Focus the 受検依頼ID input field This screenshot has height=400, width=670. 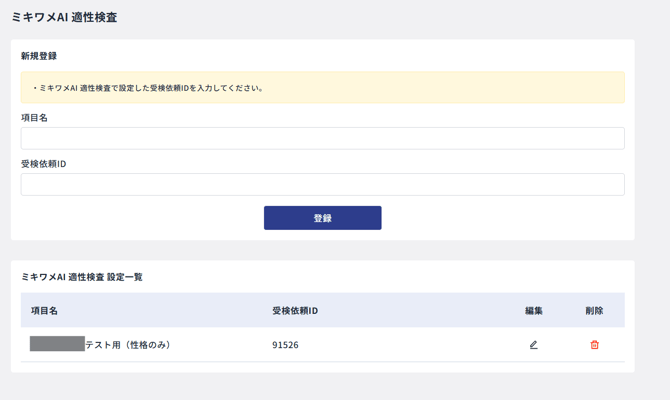click(x=322, y=184)
